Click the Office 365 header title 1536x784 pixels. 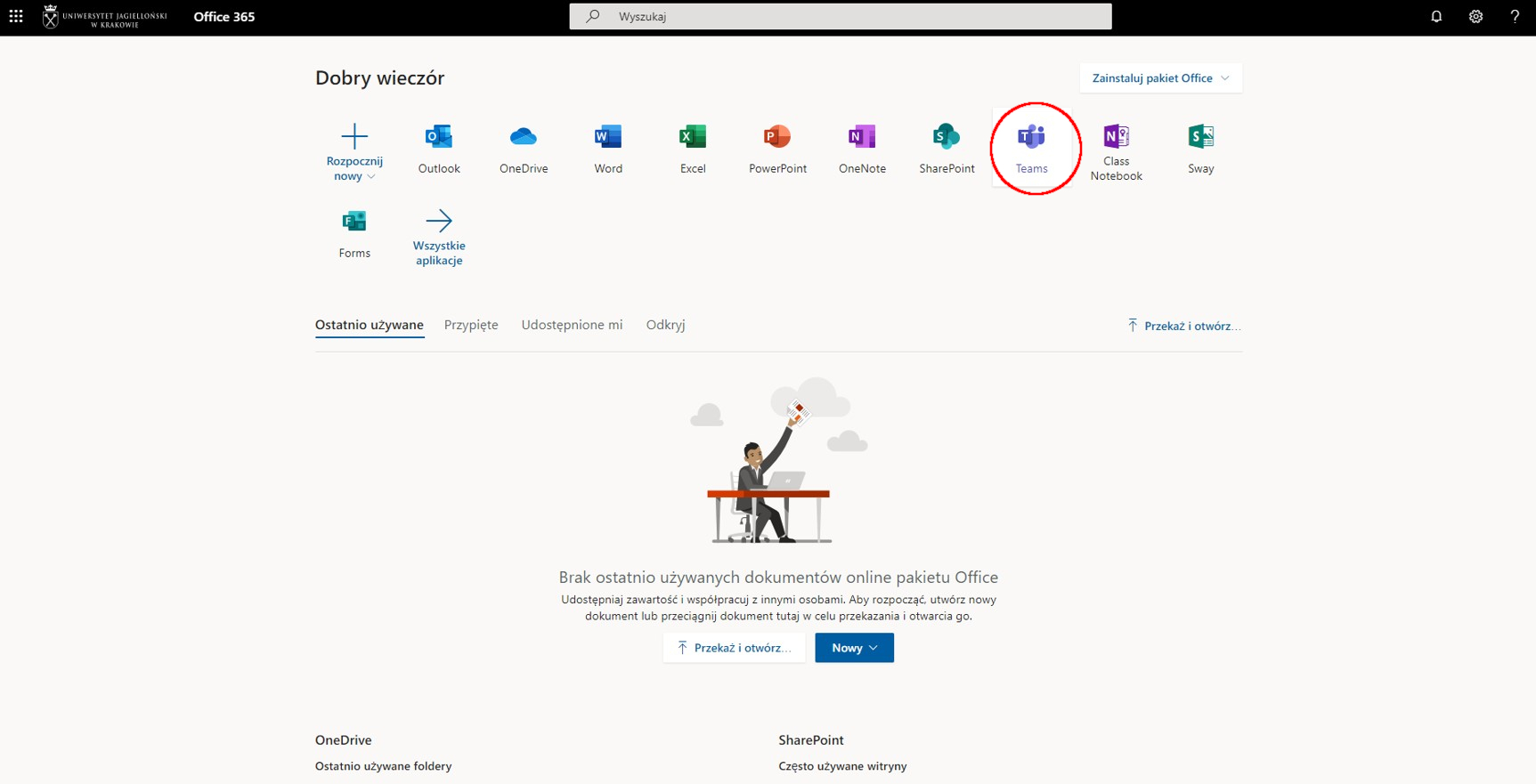tap(224, 16)
